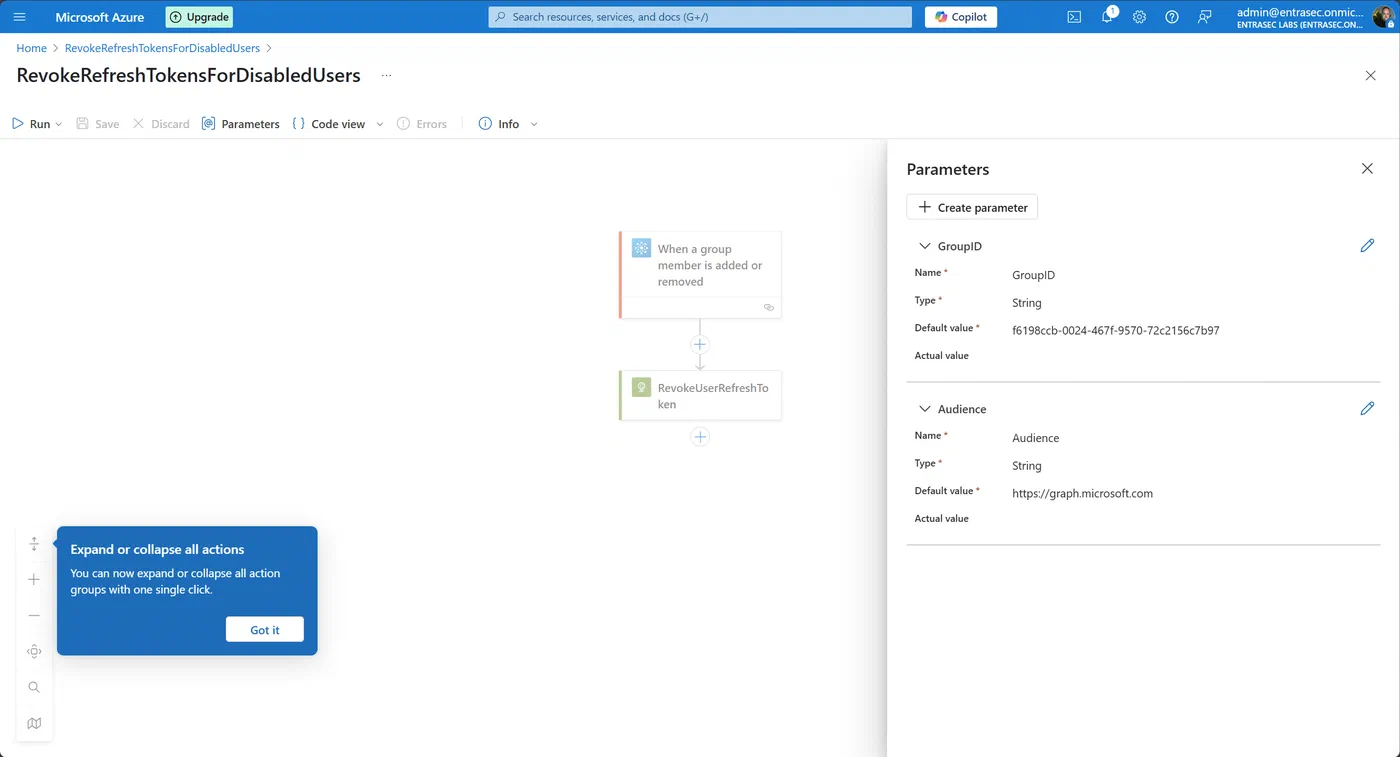This screenshot has width=1400, height=757.
Task: Click Create parameter
Action: pyautogui.click(x=973, y=207)
